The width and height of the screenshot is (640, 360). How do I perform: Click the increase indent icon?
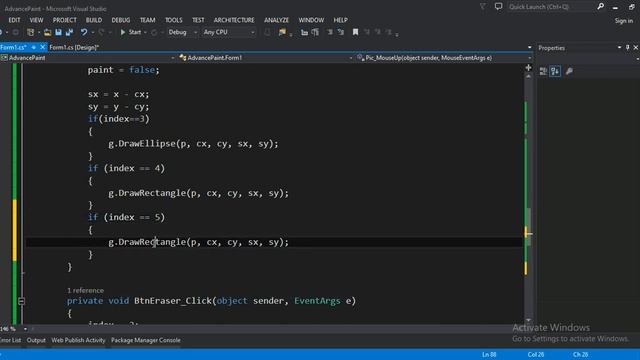click(315, 32)
